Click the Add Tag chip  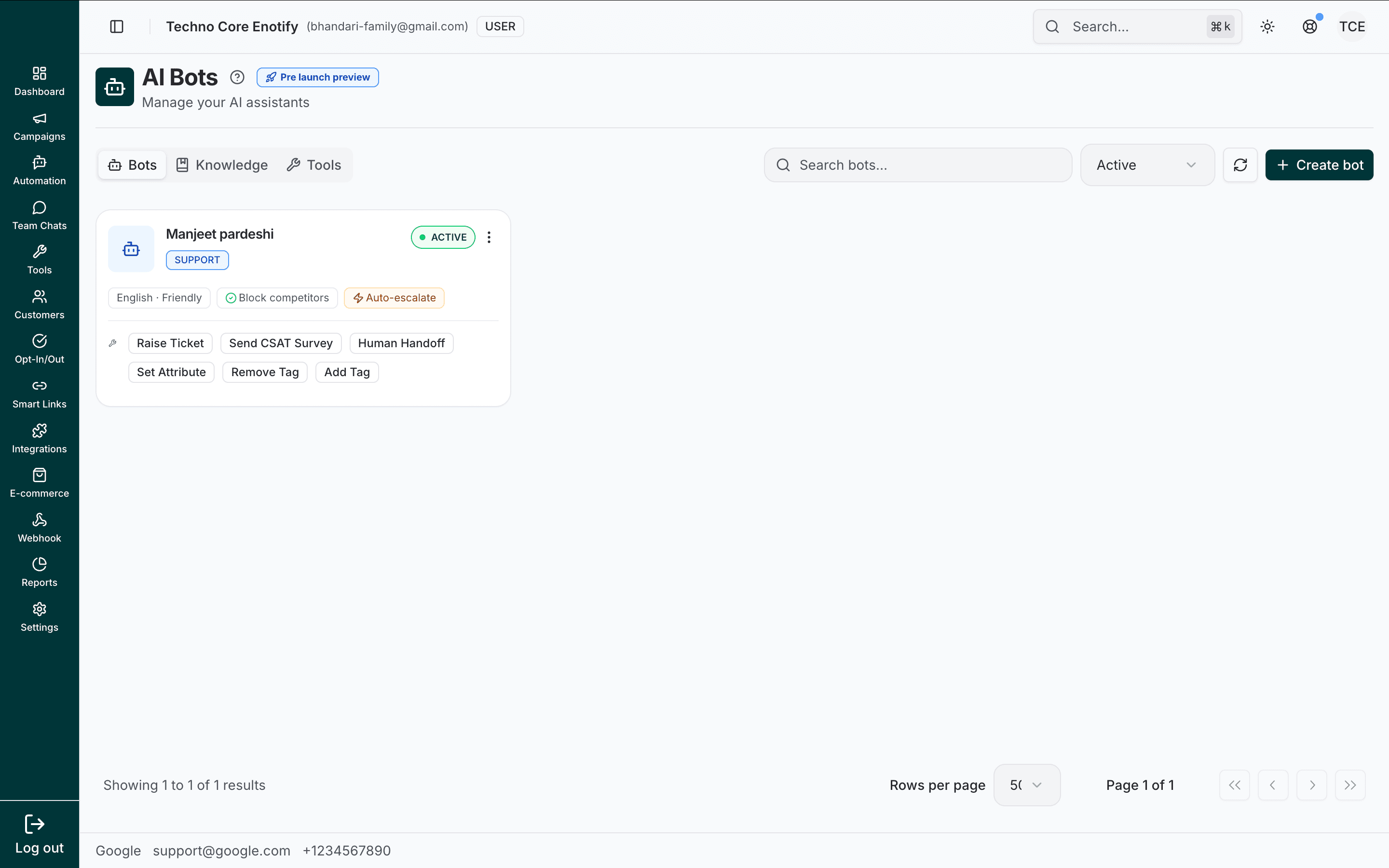347,372
